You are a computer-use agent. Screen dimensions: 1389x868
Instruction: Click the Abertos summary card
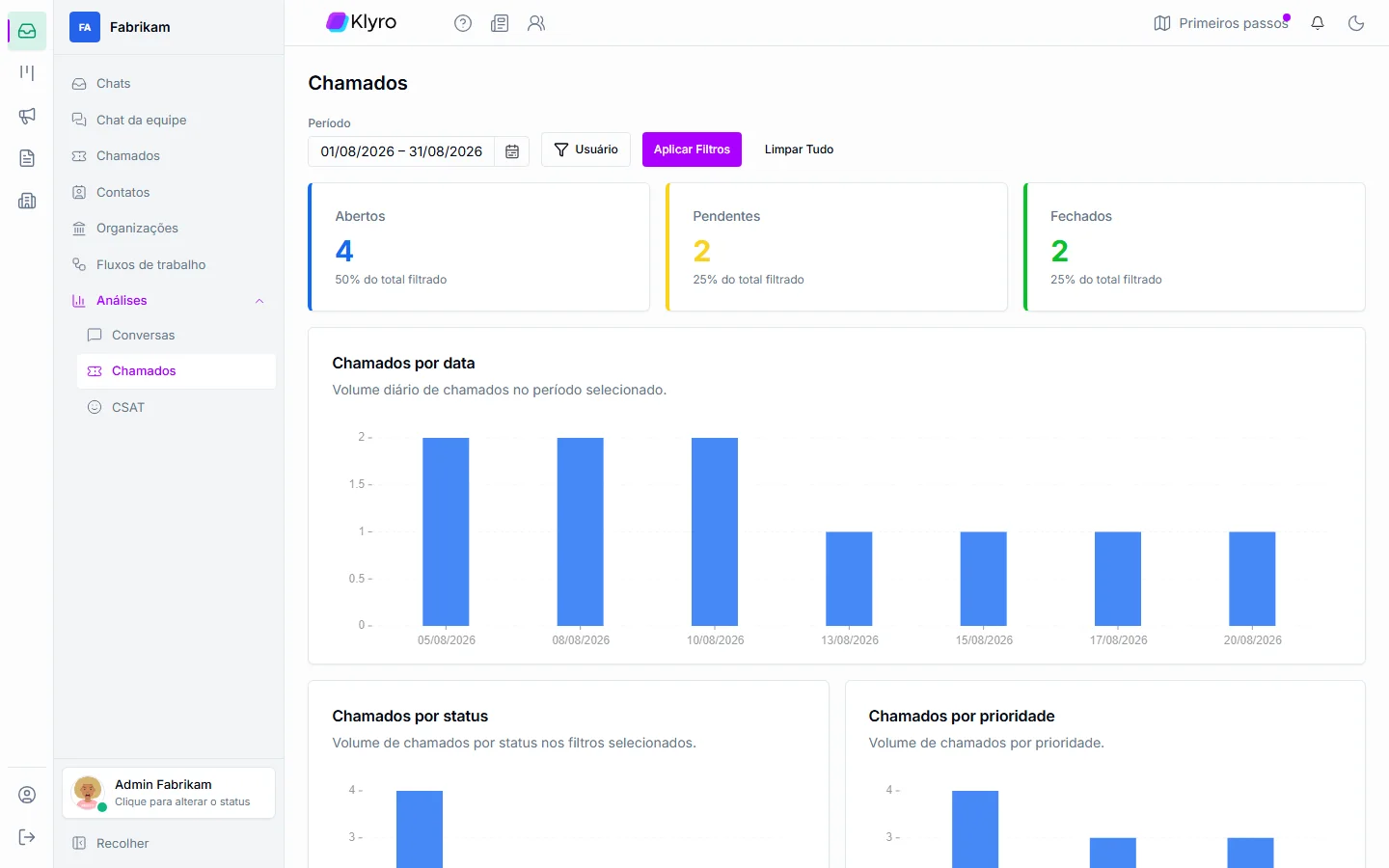(x=478, y=247)
